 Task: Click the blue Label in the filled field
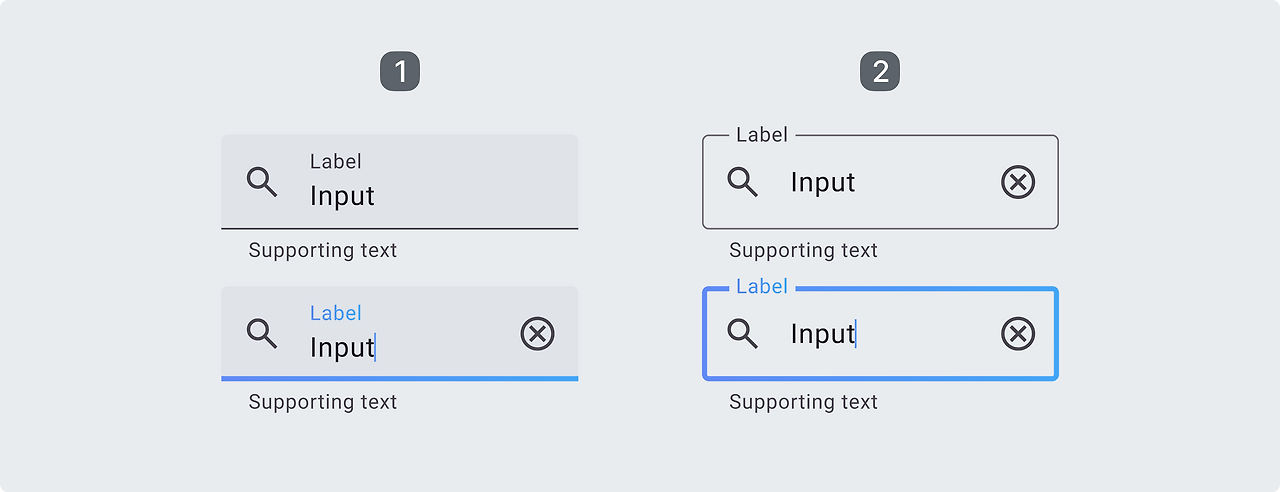(336, 313)
